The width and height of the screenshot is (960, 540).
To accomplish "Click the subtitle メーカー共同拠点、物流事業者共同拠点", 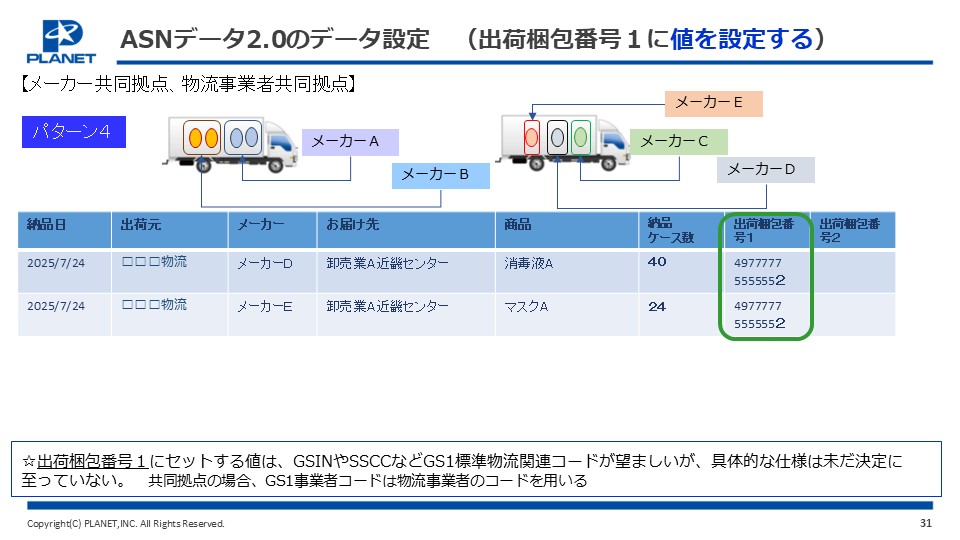I will pos(189,84).
